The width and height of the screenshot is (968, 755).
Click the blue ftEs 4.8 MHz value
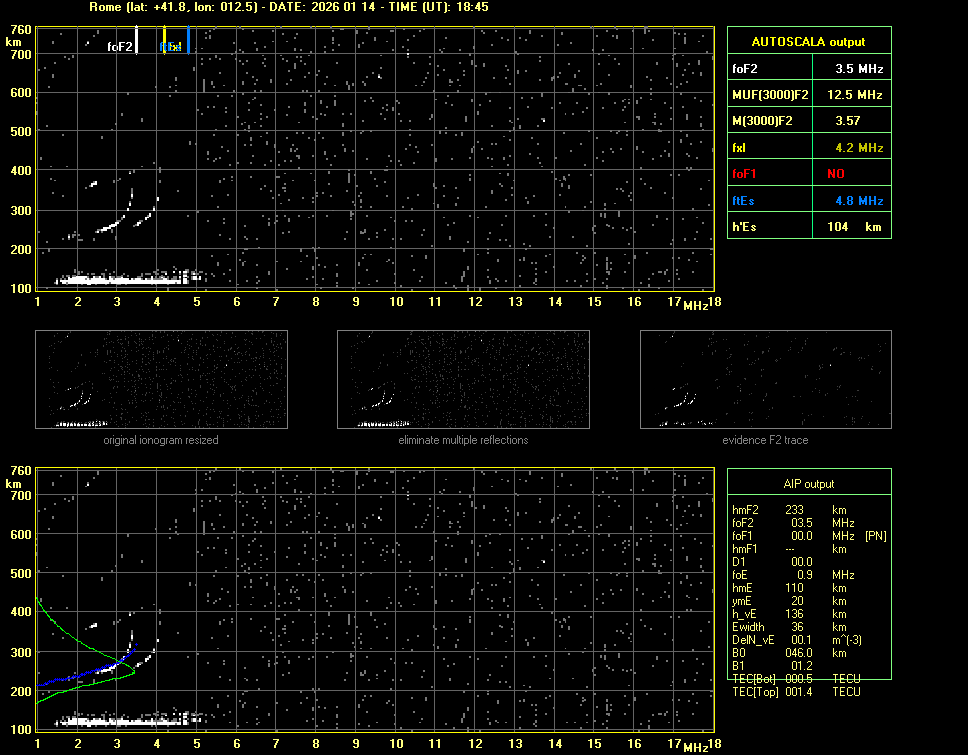pyautogui.click(x=859, y=200)
